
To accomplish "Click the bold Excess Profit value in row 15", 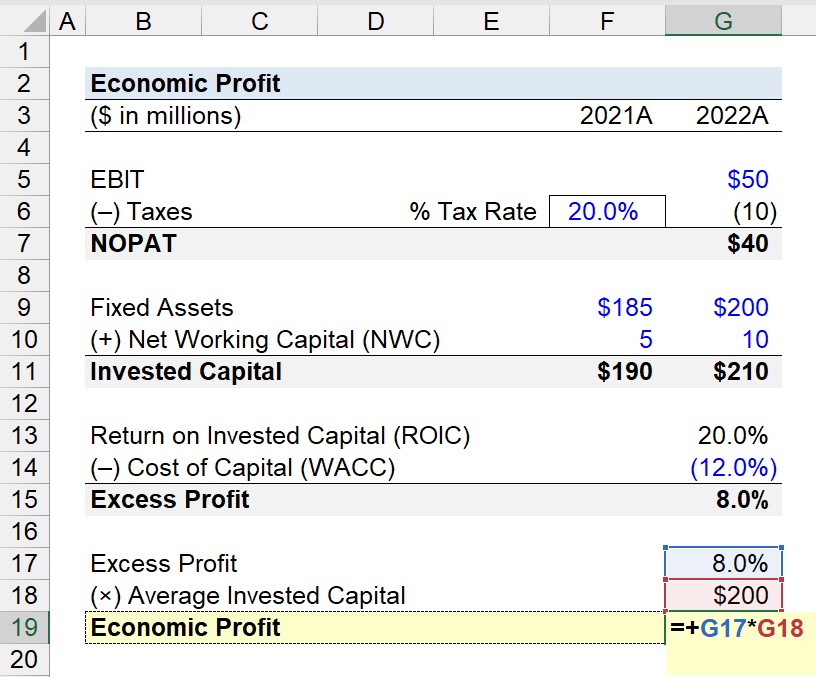I will coord(742,500).
